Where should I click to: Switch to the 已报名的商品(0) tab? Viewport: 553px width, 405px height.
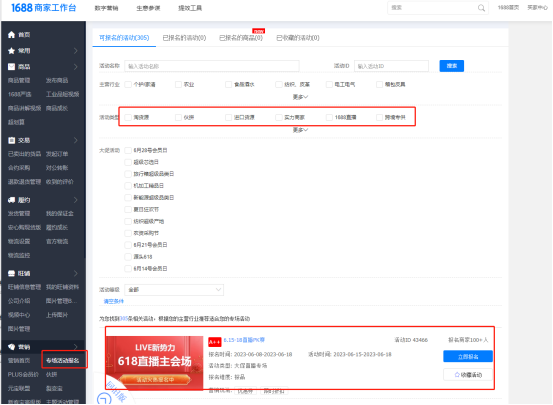tap(241, 38)
